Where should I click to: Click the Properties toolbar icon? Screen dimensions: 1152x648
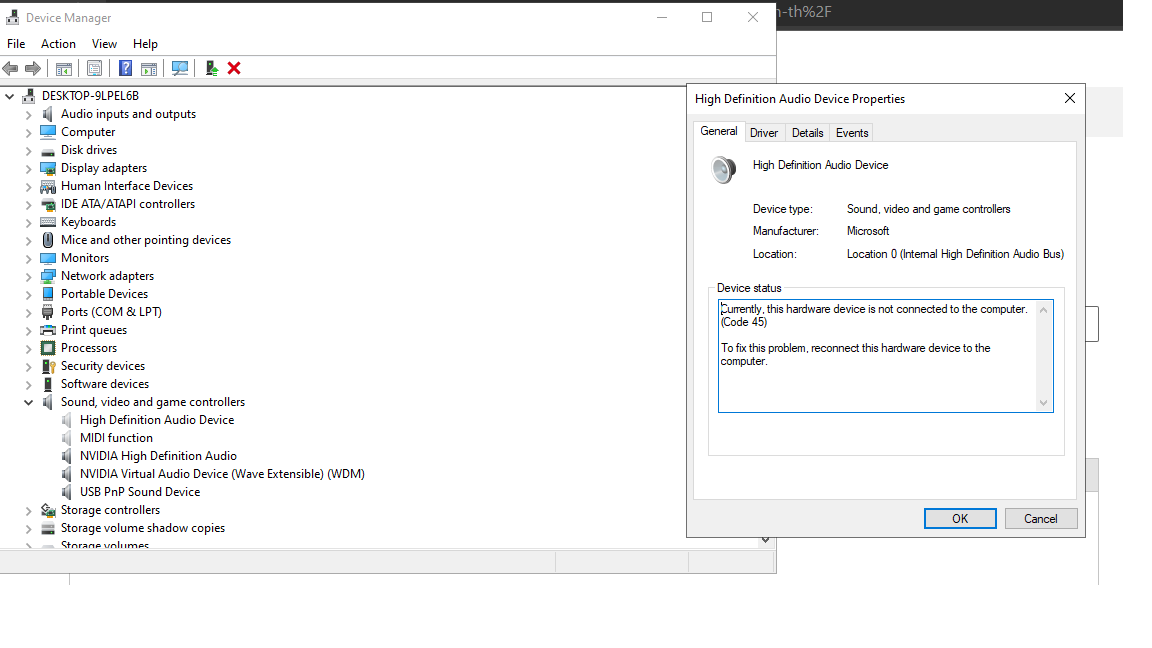[94, 68]
